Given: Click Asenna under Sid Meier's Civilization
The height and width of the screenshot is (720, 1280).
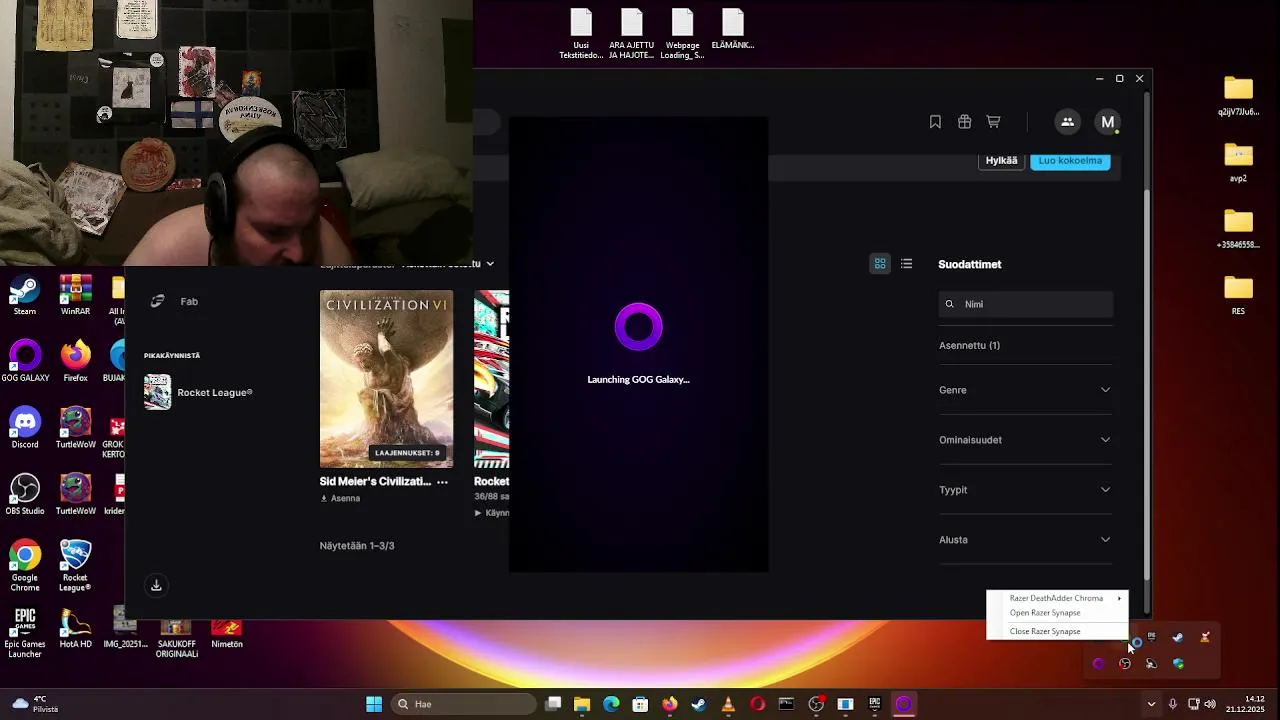Looking at the screenshot, I should (x=340, y=498).
